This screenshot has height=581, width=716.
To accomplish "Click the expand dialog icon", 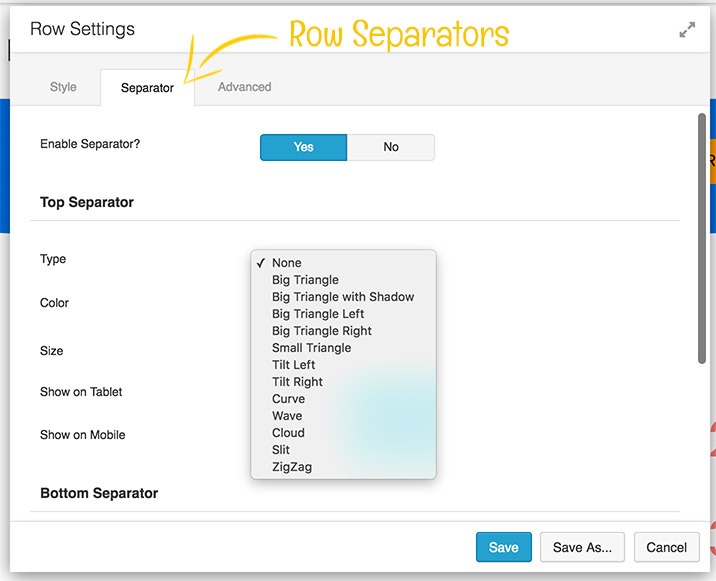I will coord(687,31).
